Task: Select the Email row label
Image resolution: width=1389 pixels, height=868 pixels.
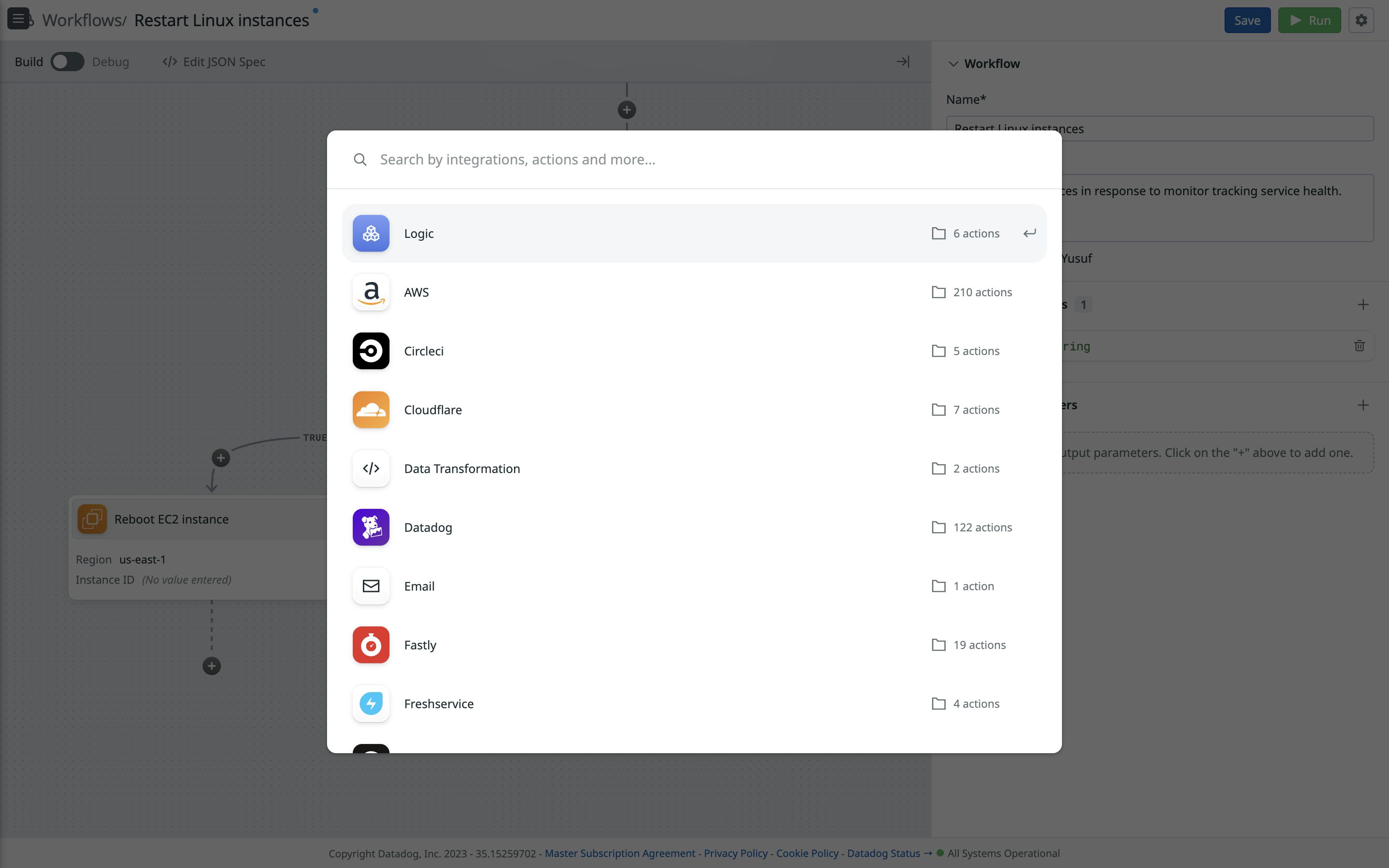Action: (x=419, y=586)
